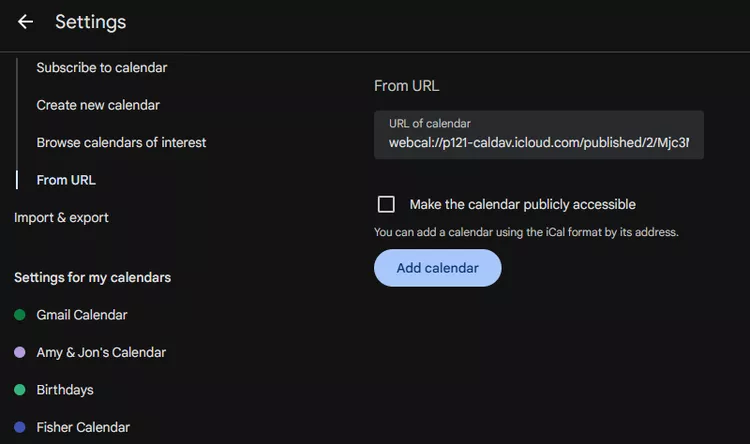Select the From URL sidebar item

pyautogui.click(x=66, y=180)
